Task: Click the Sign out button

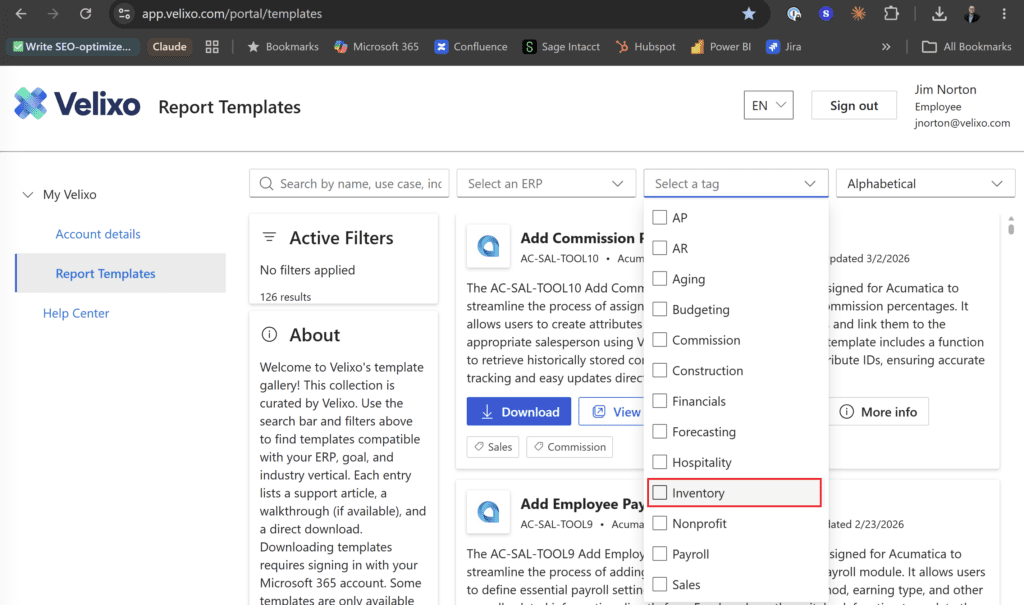Action: click(x=854, y=105)
